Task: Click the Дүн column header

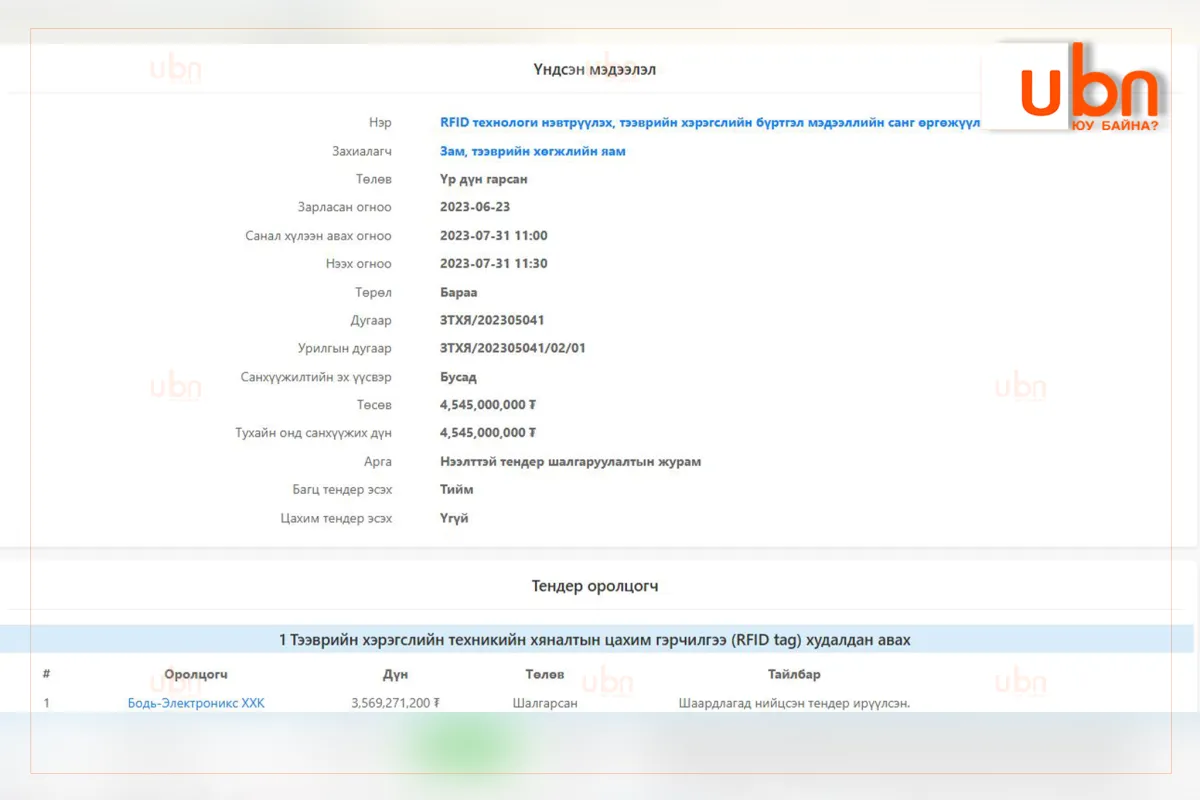Action: (x=395, y=675)
